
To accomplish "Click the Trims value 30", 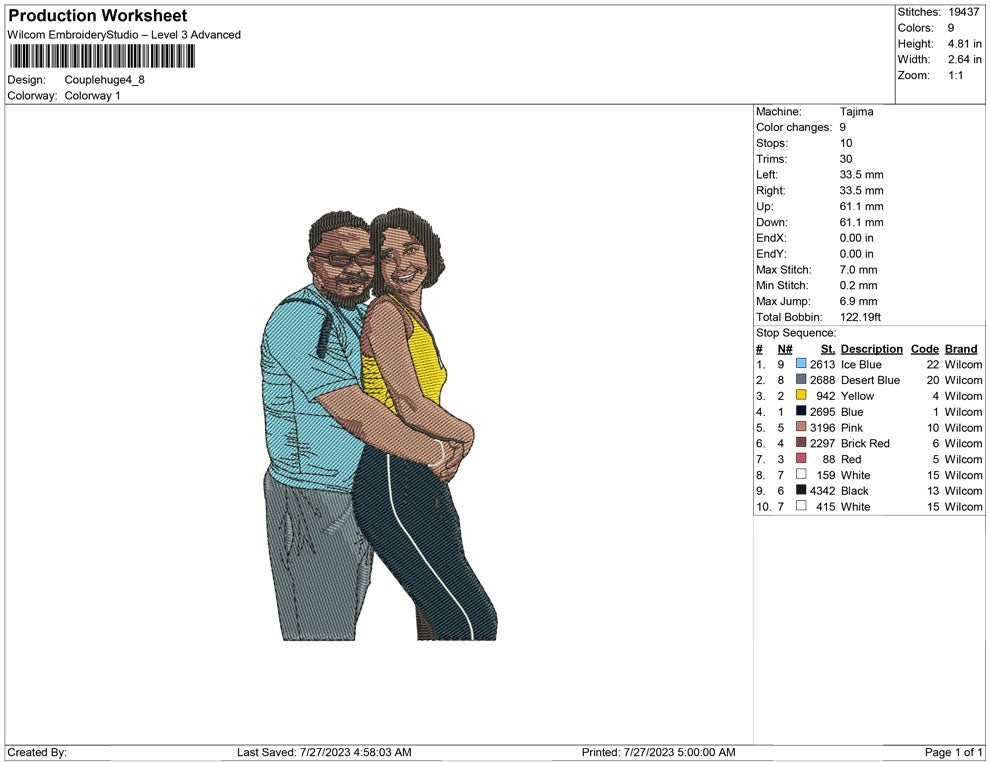I will (x=846, y=159).
